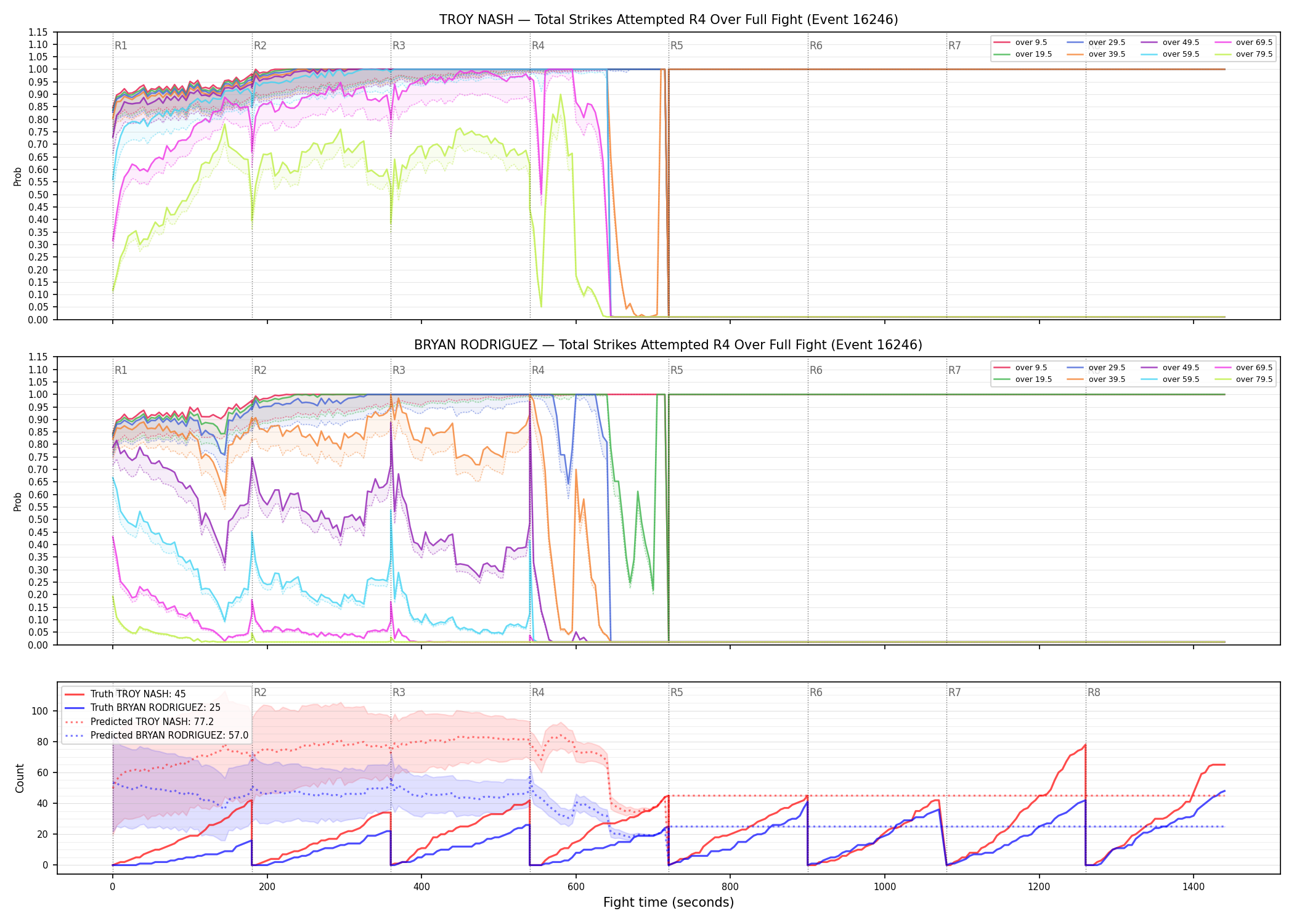Click R5 label in the Count chart
Viewport: 1294px width, 924px height.
677,692
